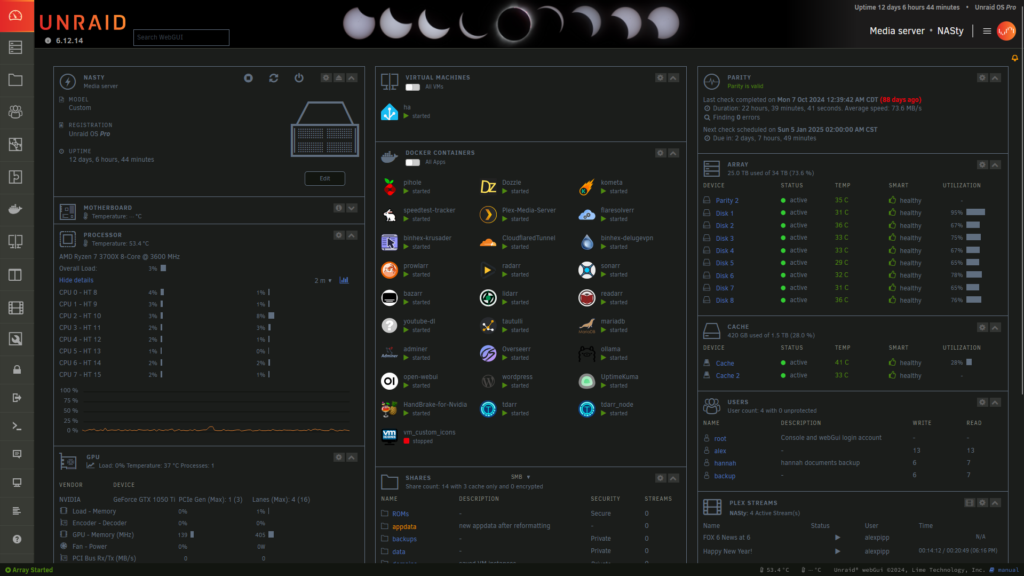Click the Edit button under server image
This screenshot has height=576, width=1024.
click(x=325, y=178)
